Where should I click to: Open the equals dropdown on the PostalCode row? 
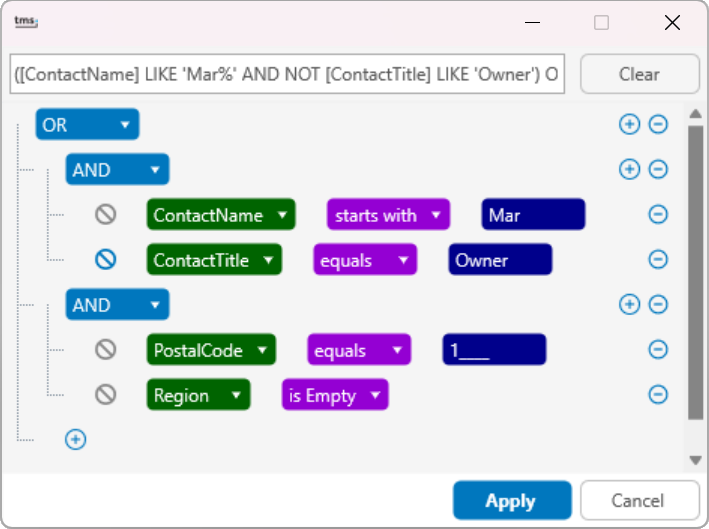(x=359, y=350)
